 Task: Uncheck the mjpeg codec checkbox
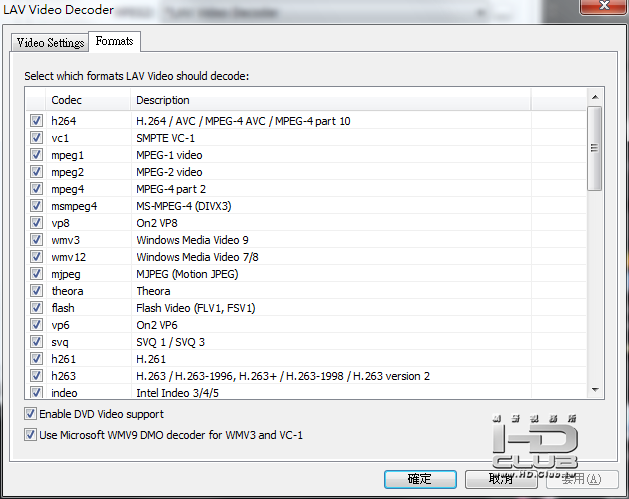[37, 274]
